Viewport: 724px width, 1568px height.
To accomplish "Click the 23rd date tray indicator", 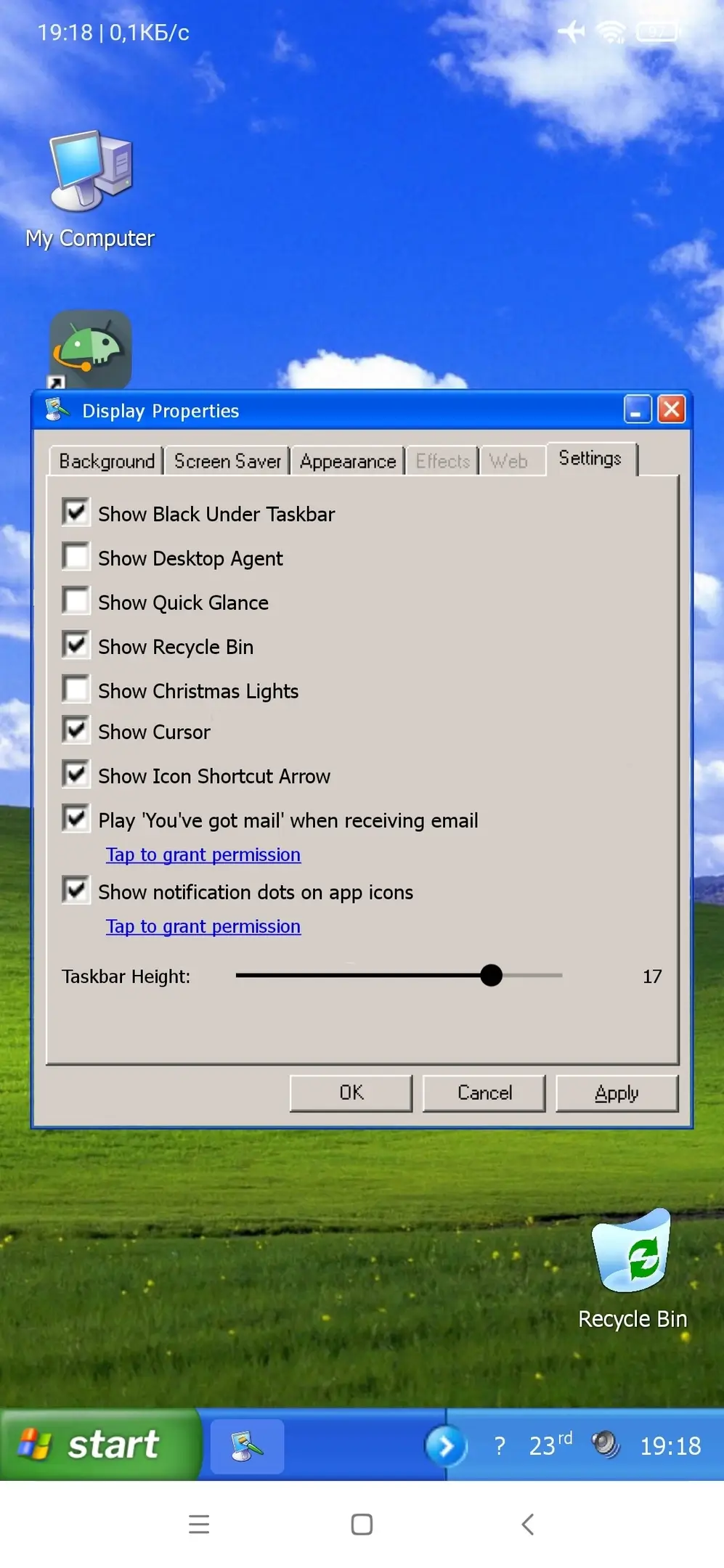I will [550, 1445].
